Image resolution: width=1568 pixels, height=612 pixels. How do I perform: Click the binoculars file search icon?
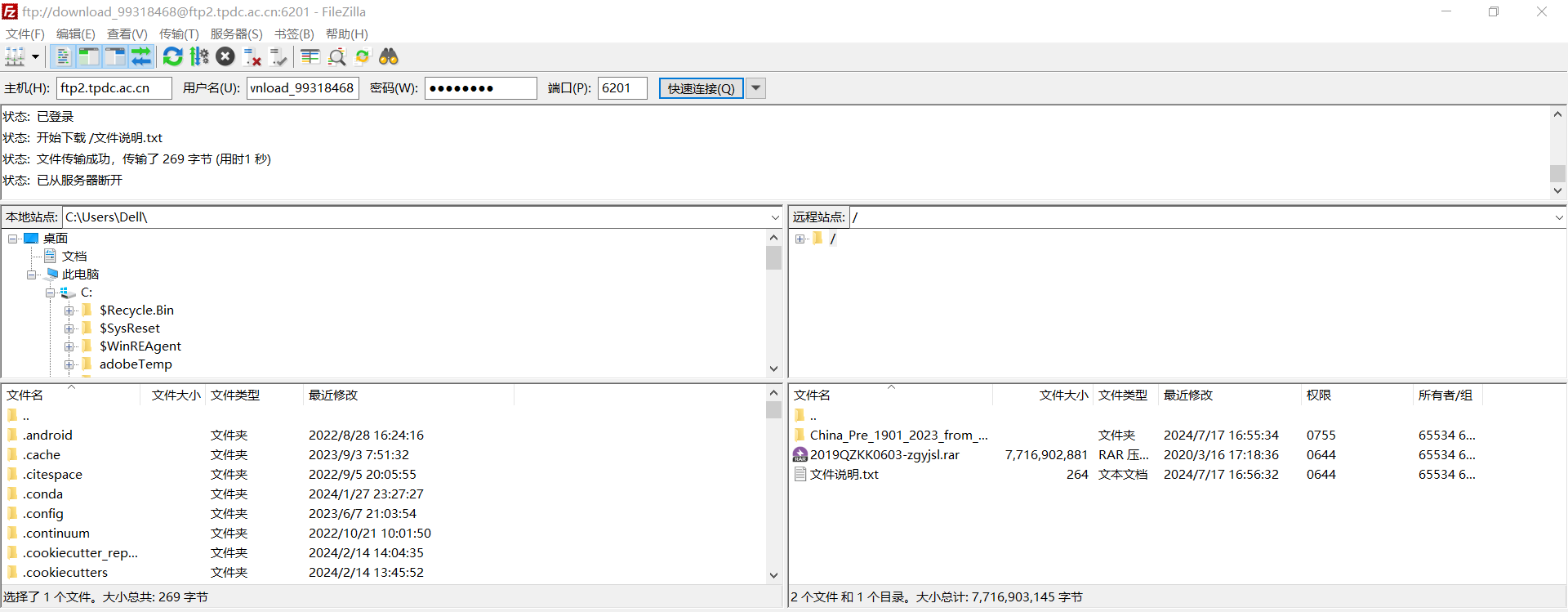pos(389,56)
